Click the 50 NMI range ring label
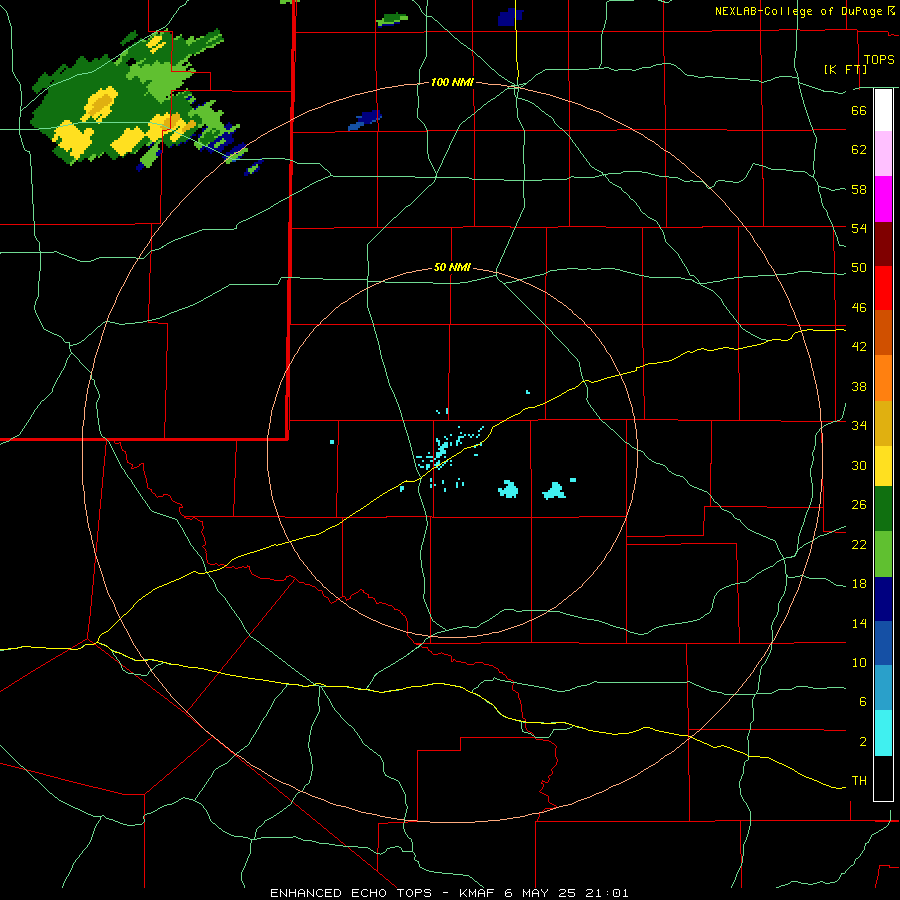 click(x=452, y=267)
